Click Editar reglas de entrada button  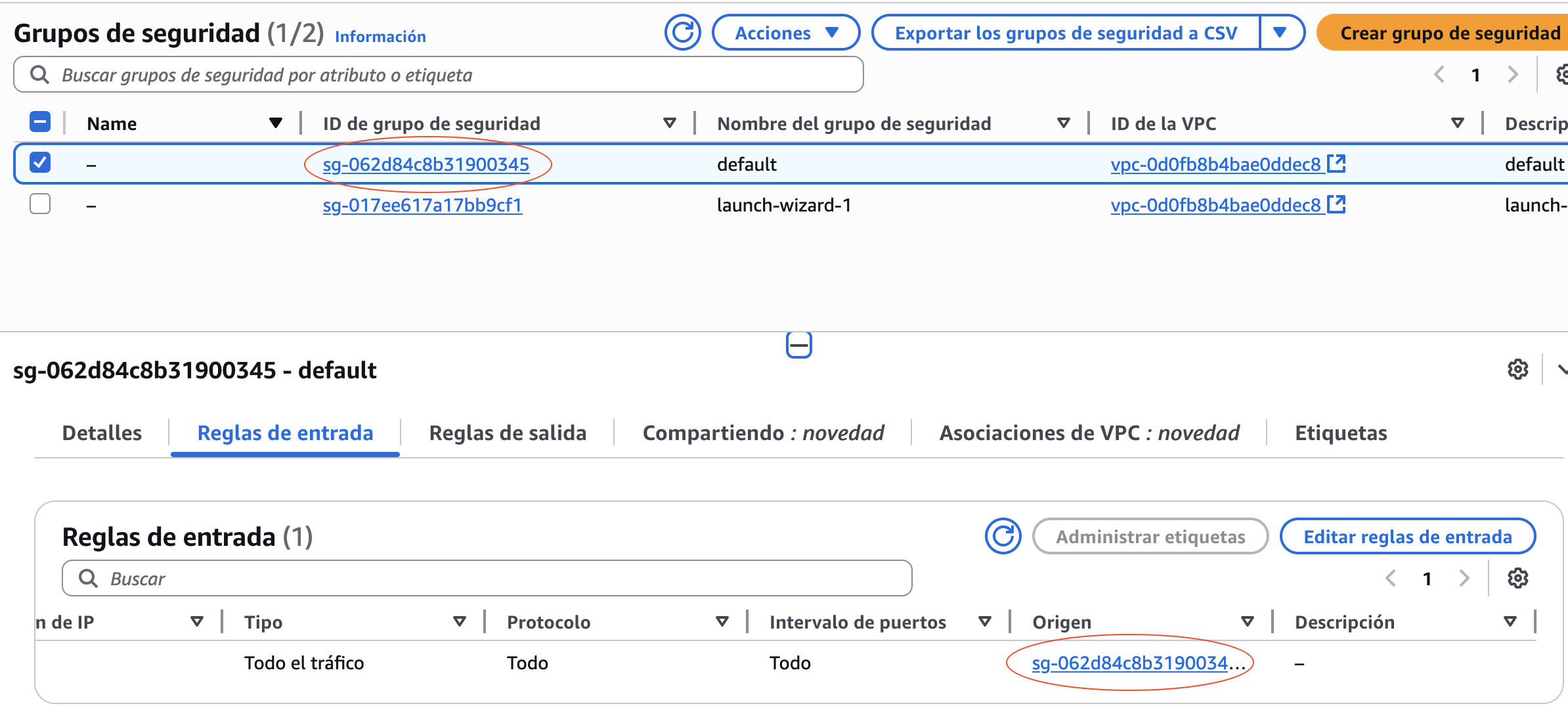click(x=1407, y=537)
